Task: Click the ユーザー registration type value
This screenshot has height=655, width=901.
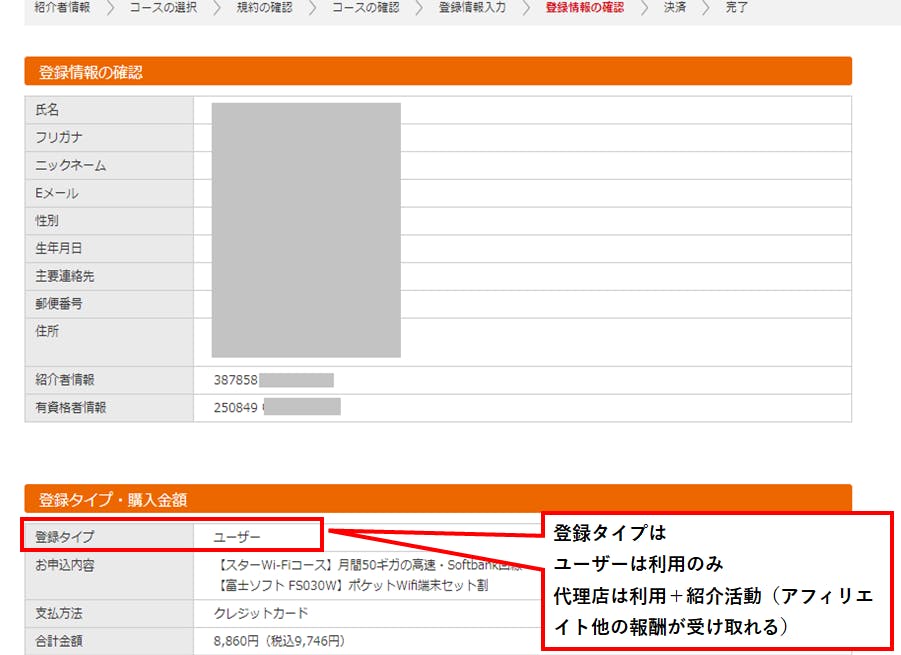Action: pos(237,537)
